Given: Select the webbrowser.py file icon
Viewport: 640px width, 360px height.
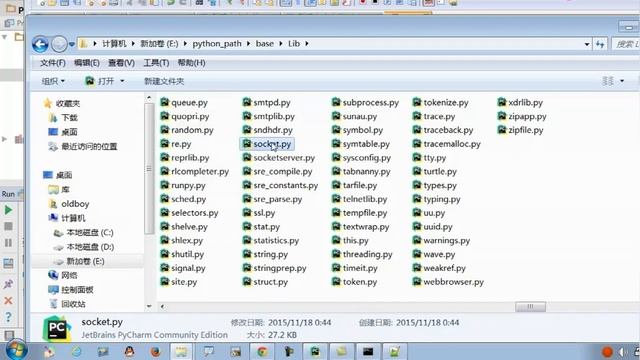Looking at the screenshot, I should 417,282.
